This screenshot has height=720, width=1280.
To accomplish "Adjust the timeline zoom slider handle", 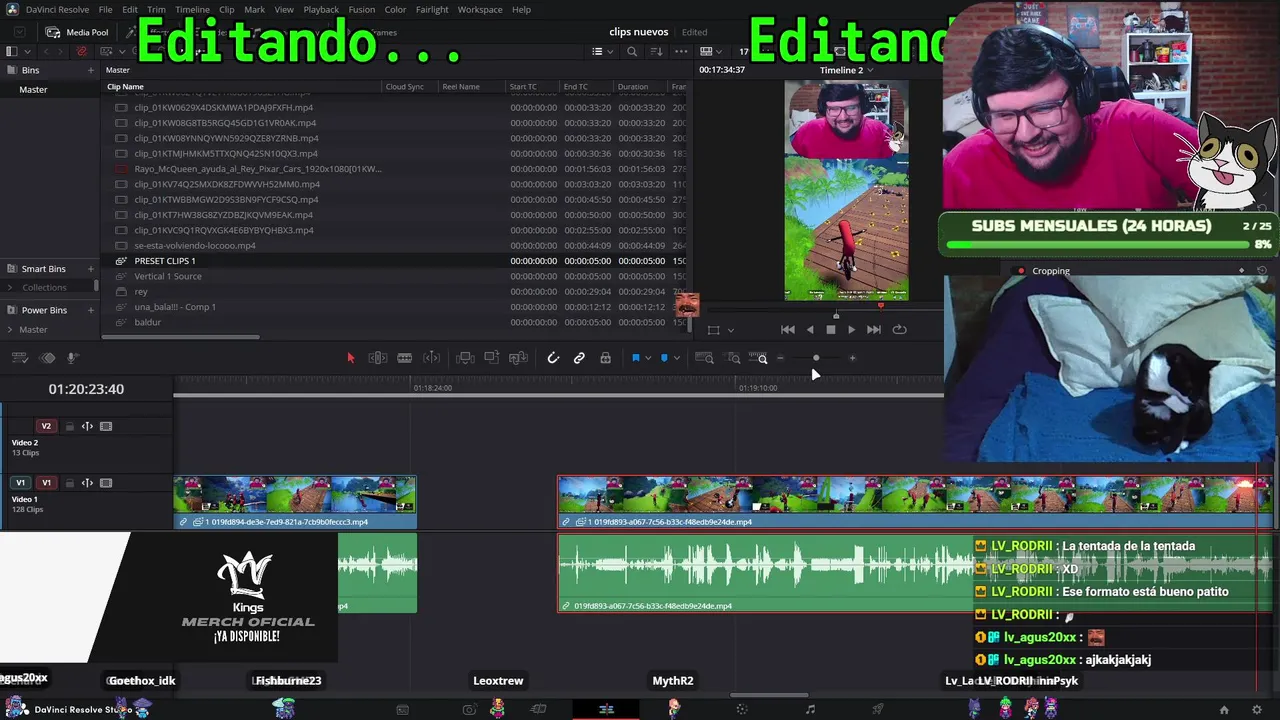I will click(816, 358).
